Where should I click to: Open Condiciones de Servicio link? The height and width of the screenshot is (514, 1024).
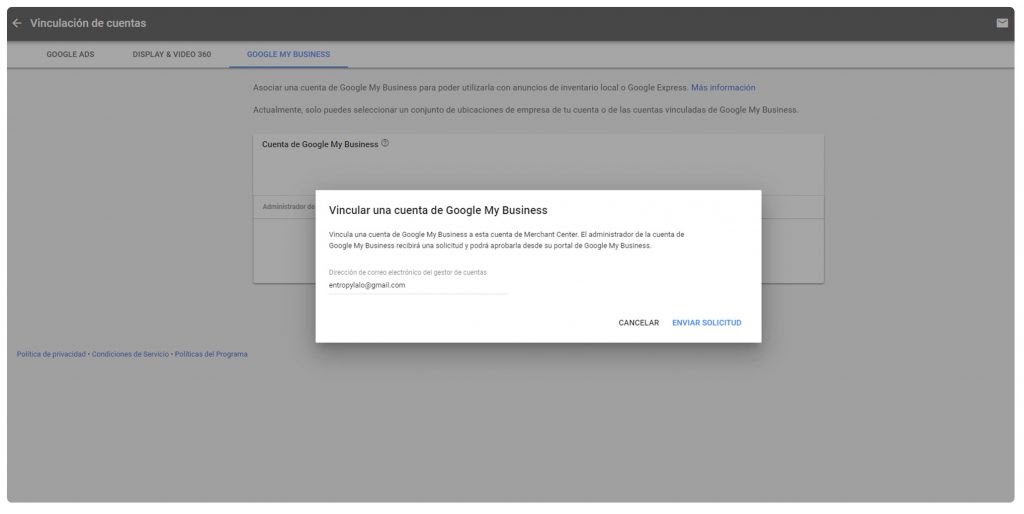click(x=130, y=354)
